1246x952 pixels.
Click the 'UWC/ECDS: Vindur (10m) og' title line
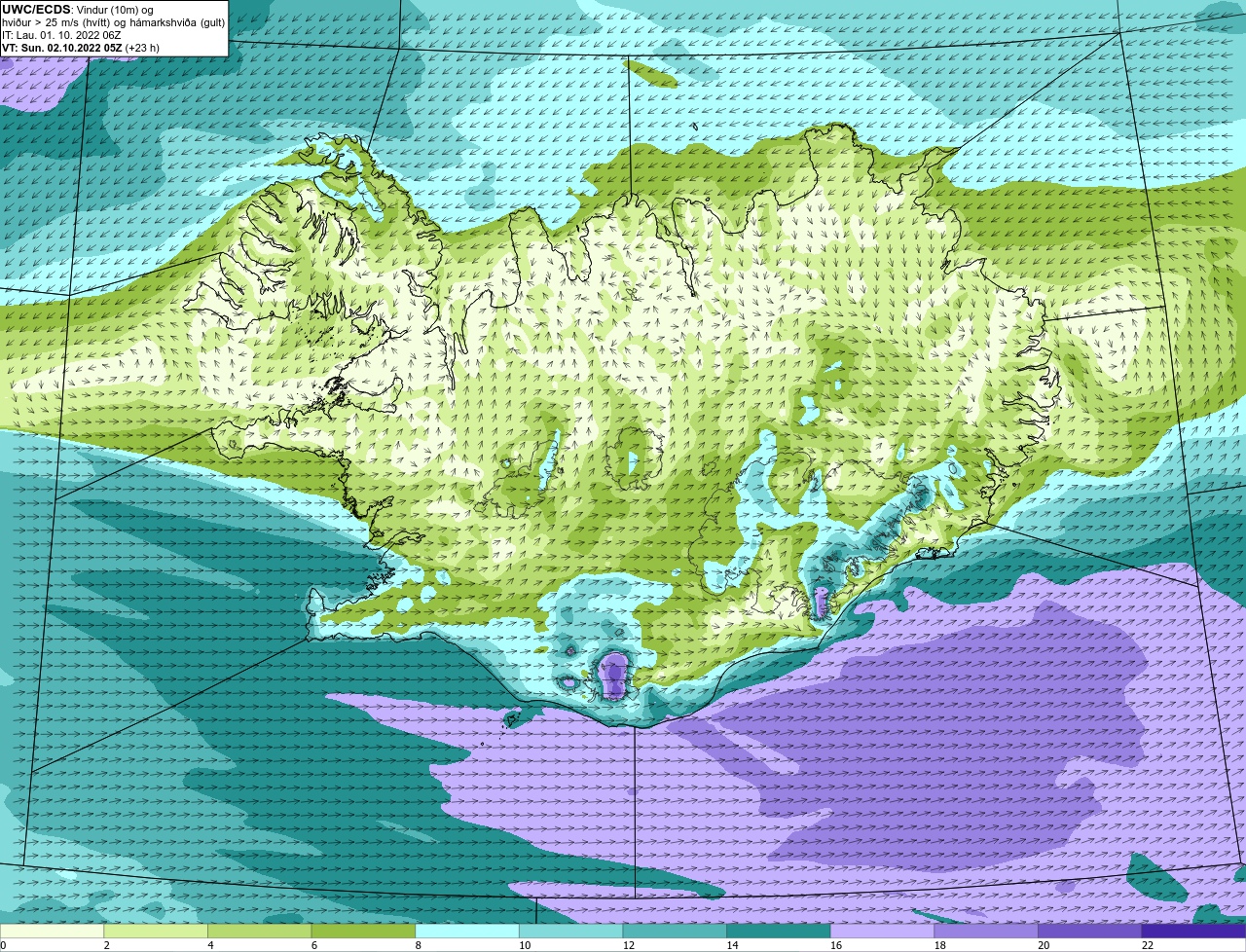[x=78, y=10]
